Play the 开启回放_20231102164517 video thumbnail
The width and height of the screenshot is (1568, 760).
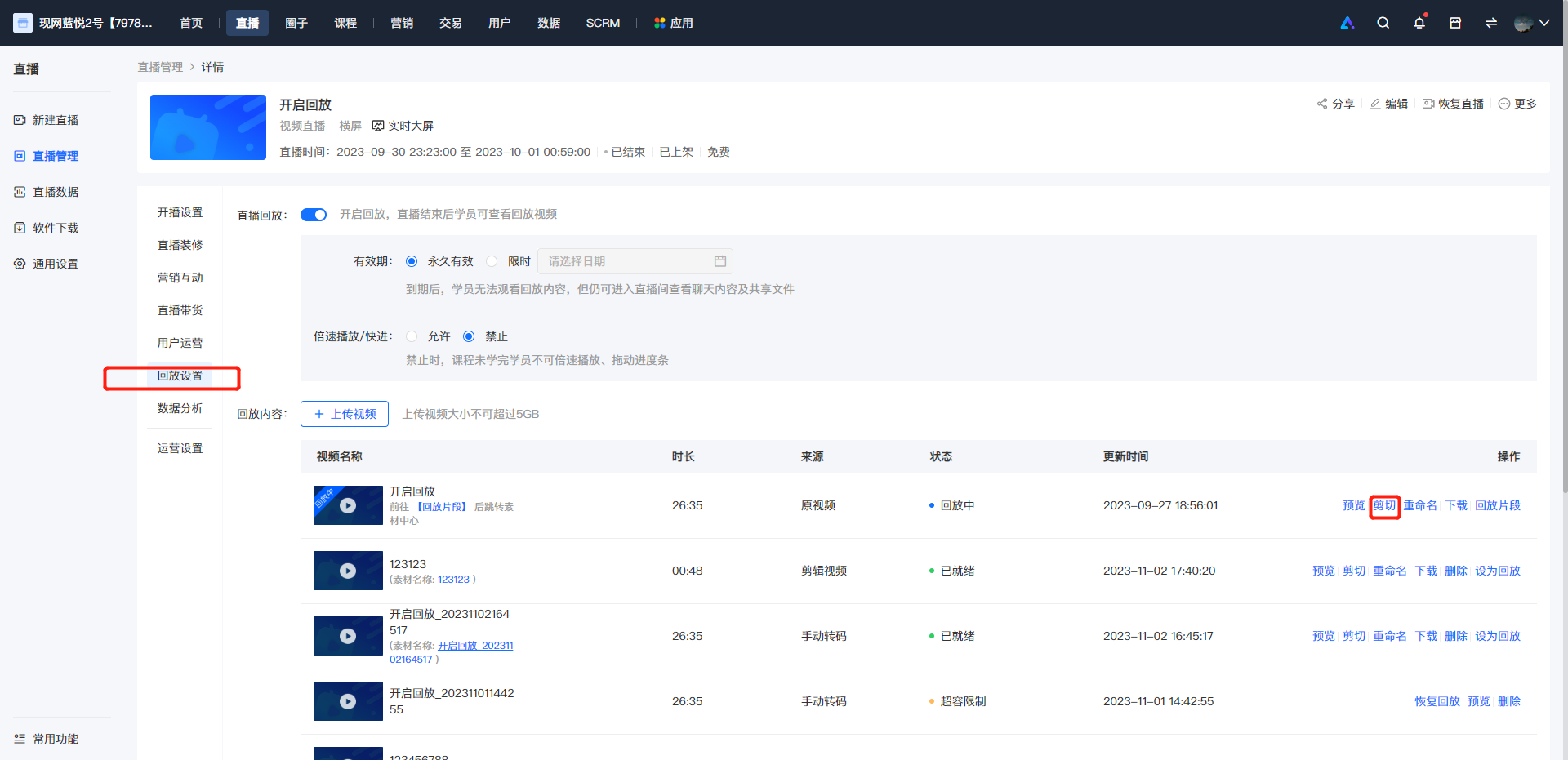348,636
